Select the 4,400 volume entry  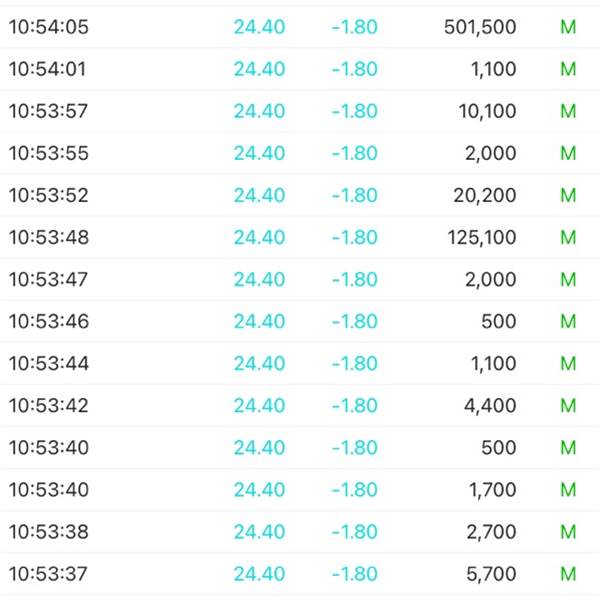click(x=490, y=405)
